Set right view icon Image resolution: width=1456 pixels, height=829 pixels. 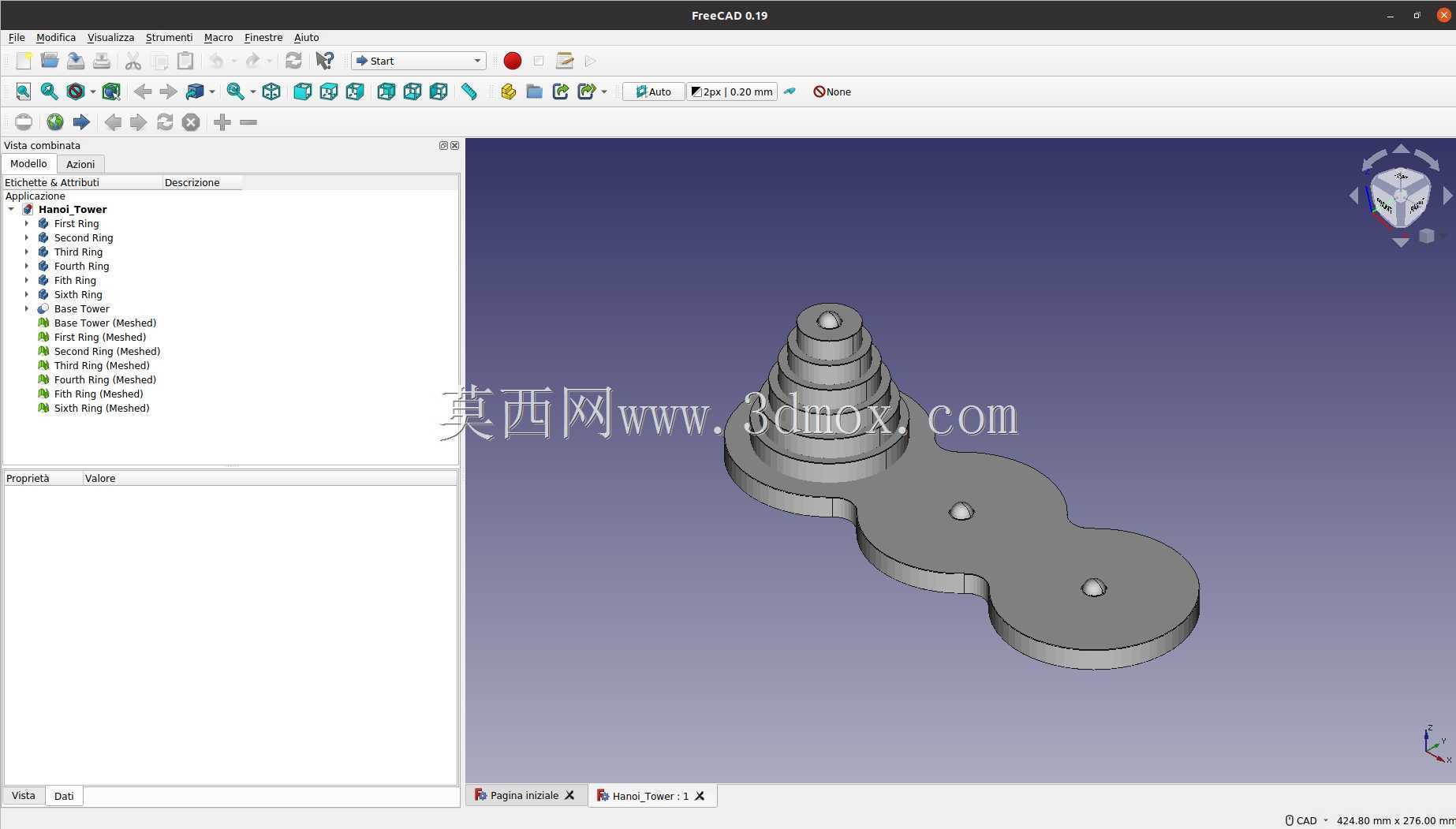(355, 91)
